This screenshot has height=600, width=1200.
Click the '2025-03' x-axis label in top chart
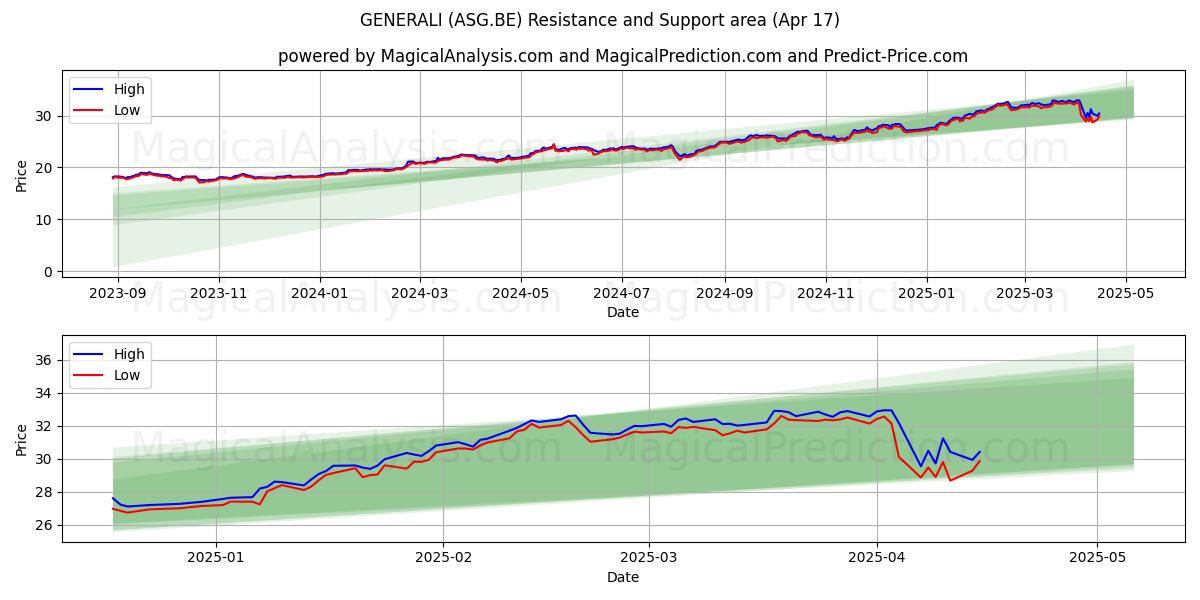click(1024, 294)
